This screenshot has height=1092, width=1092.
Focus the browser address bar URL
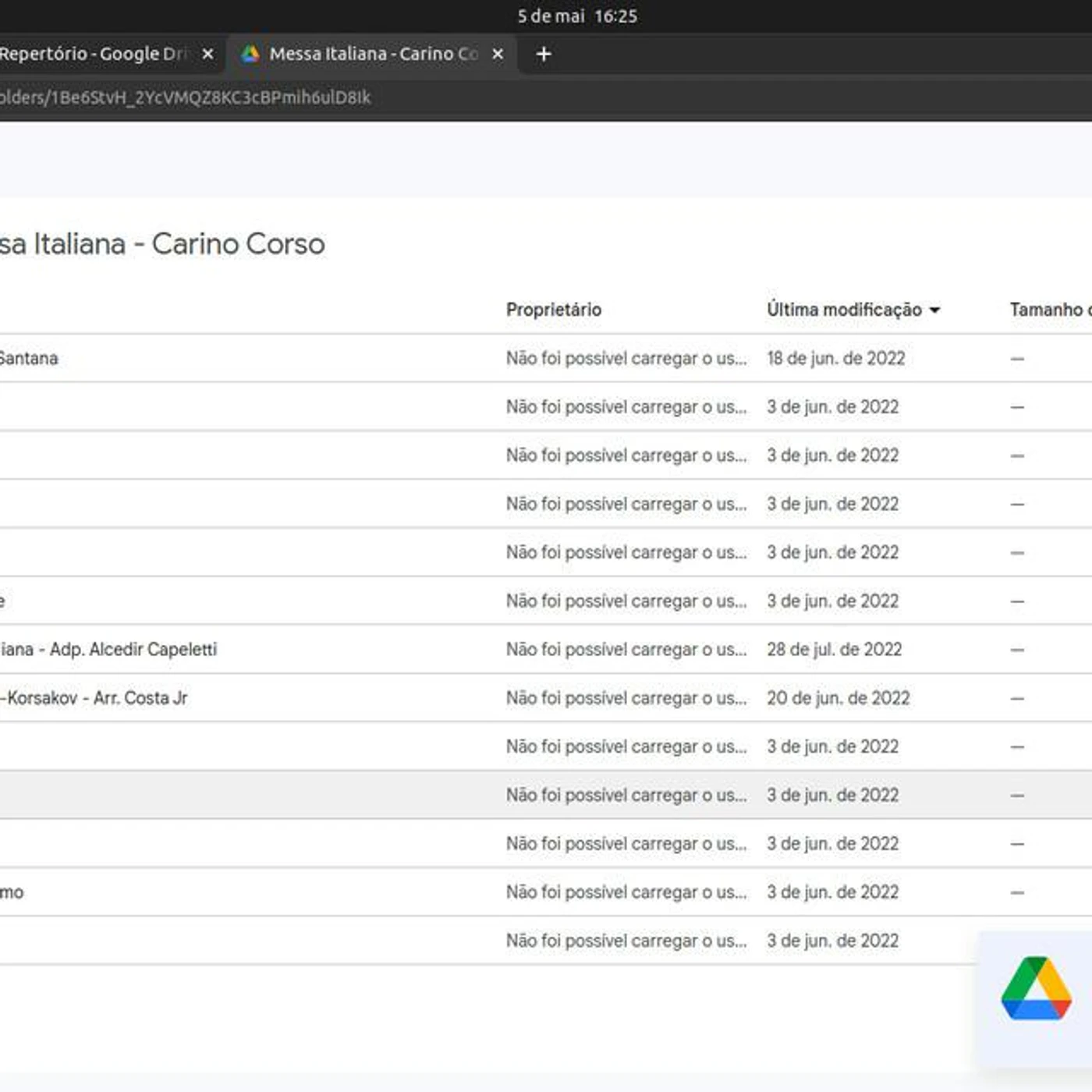pos(185,97)
